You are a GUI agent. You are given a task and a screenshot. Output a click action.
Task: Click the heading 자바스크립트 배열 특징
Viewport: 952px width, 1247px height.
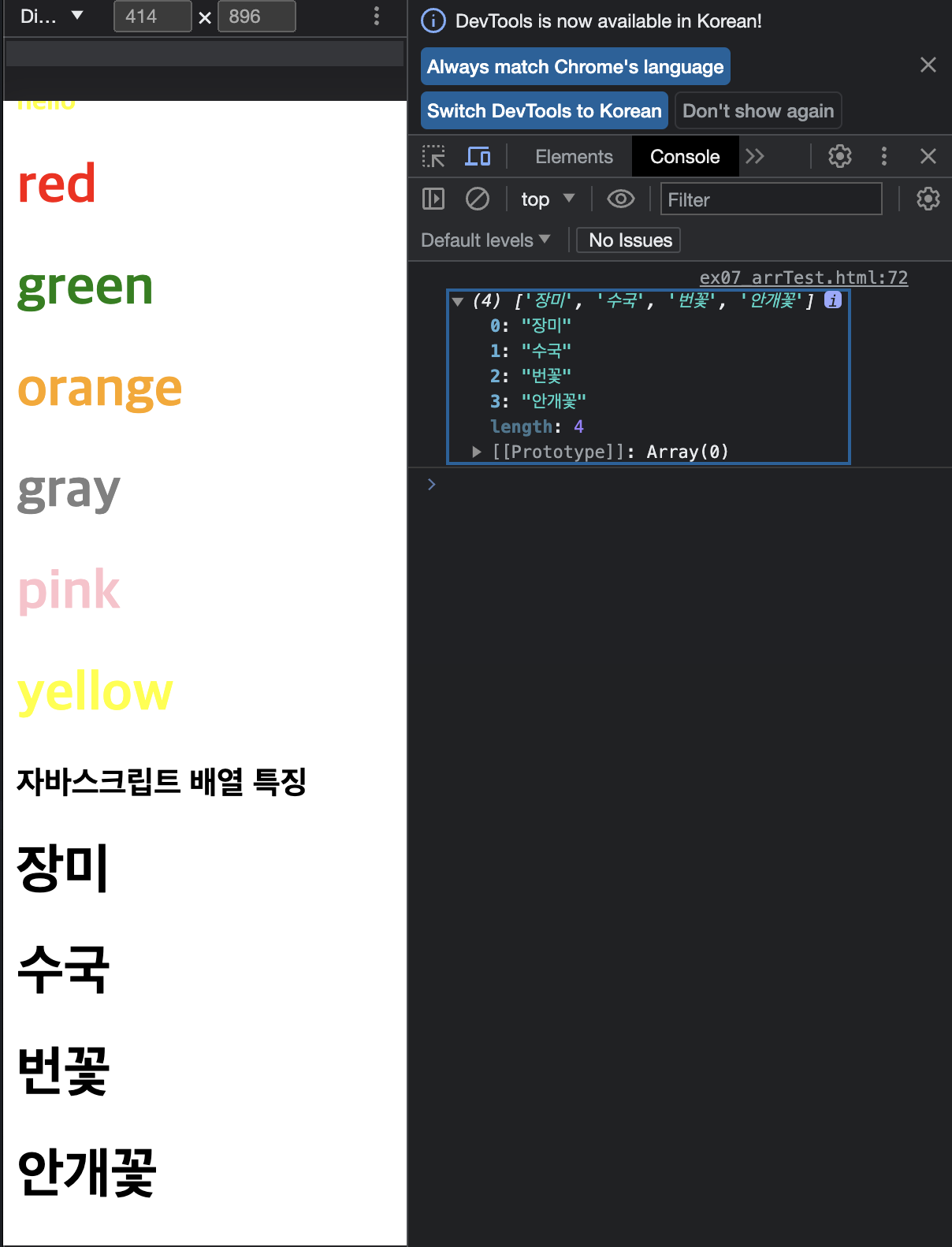[x=162, y=782]
